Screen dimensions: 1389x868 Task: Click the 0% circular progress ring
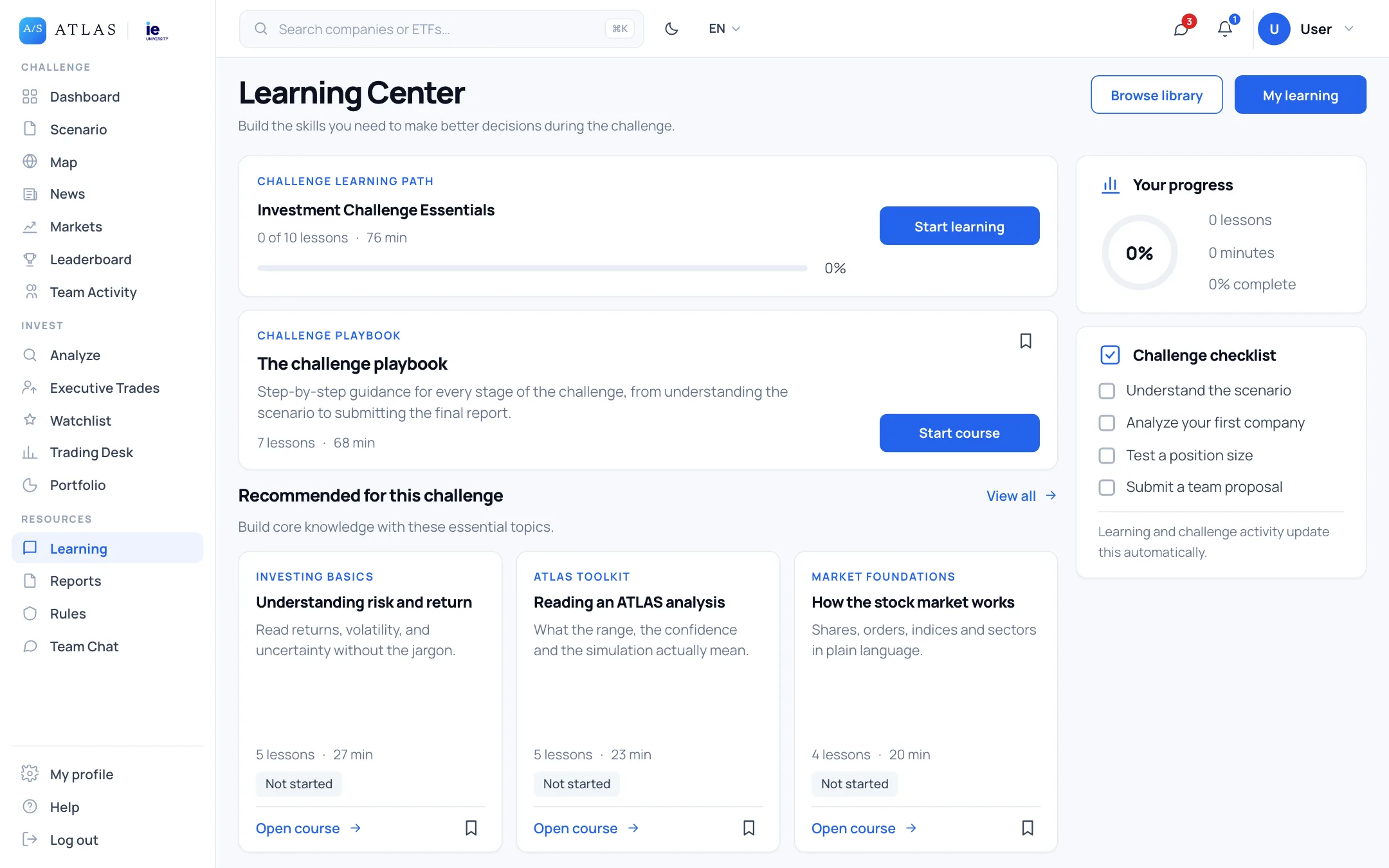point(1139,253)
